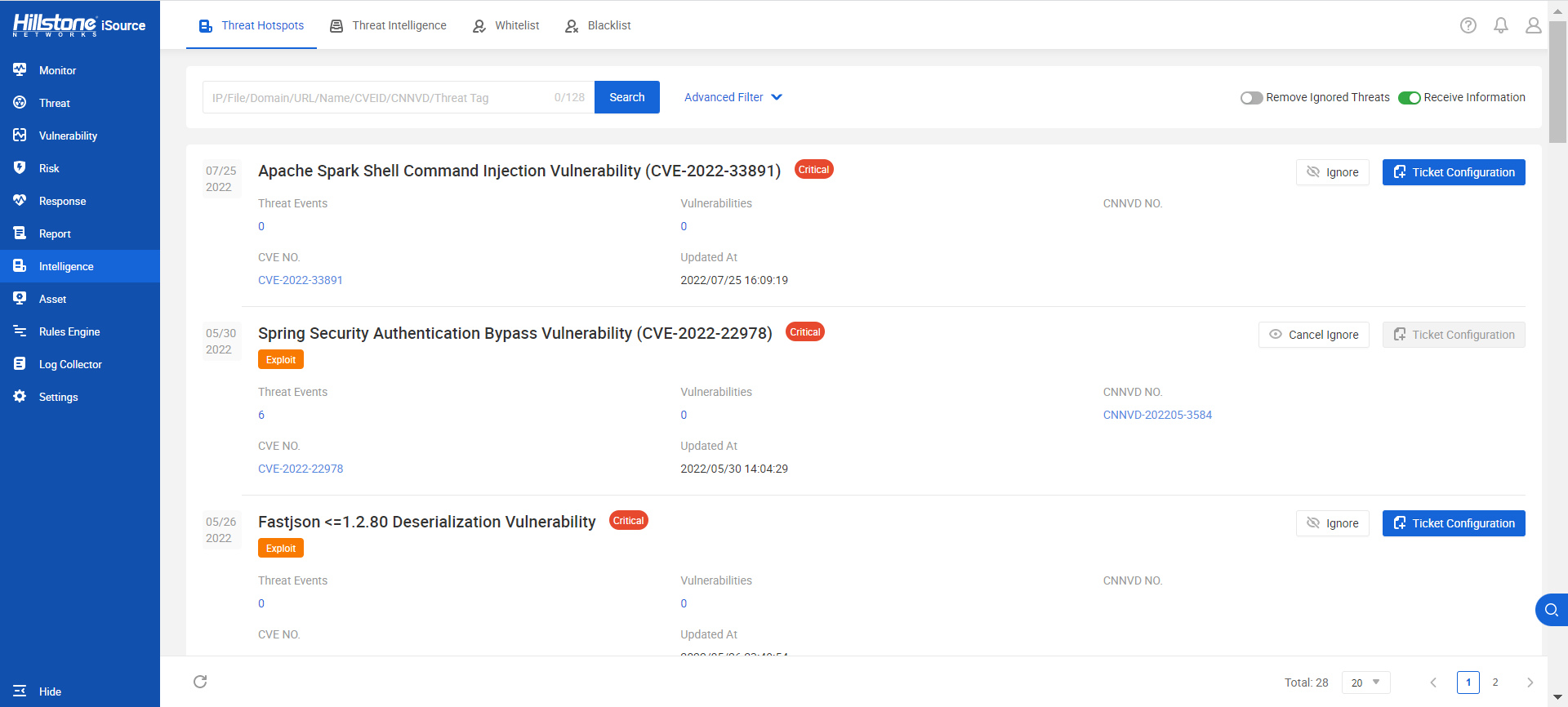Open Ticket Configuration for Apache Spark
Image resolution: width=1568 pixels, height=707 pixels.
[x=1454, y=172]
